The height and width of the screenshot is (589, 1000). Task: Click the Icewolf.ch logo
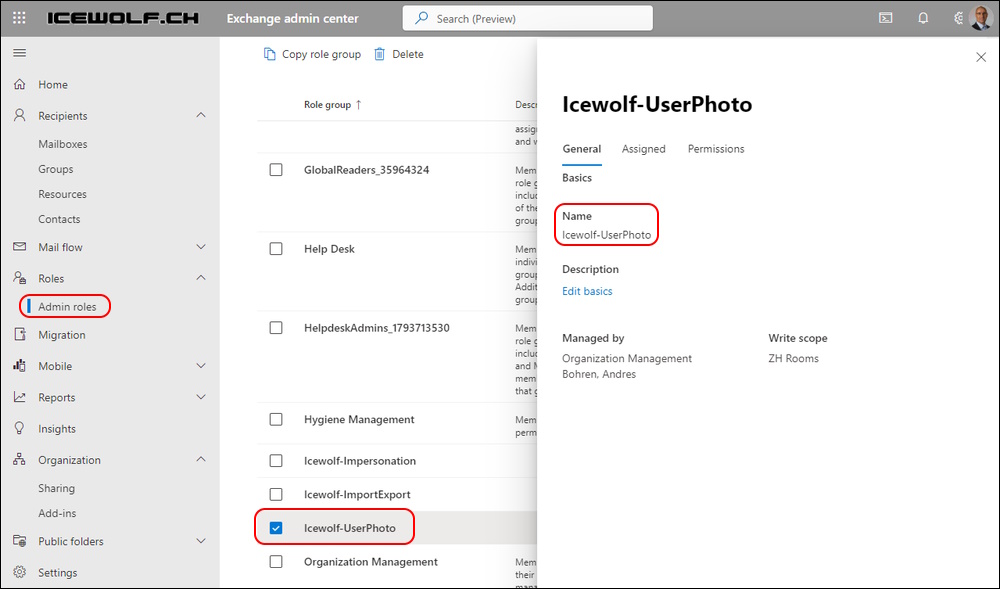click(123, 18)
